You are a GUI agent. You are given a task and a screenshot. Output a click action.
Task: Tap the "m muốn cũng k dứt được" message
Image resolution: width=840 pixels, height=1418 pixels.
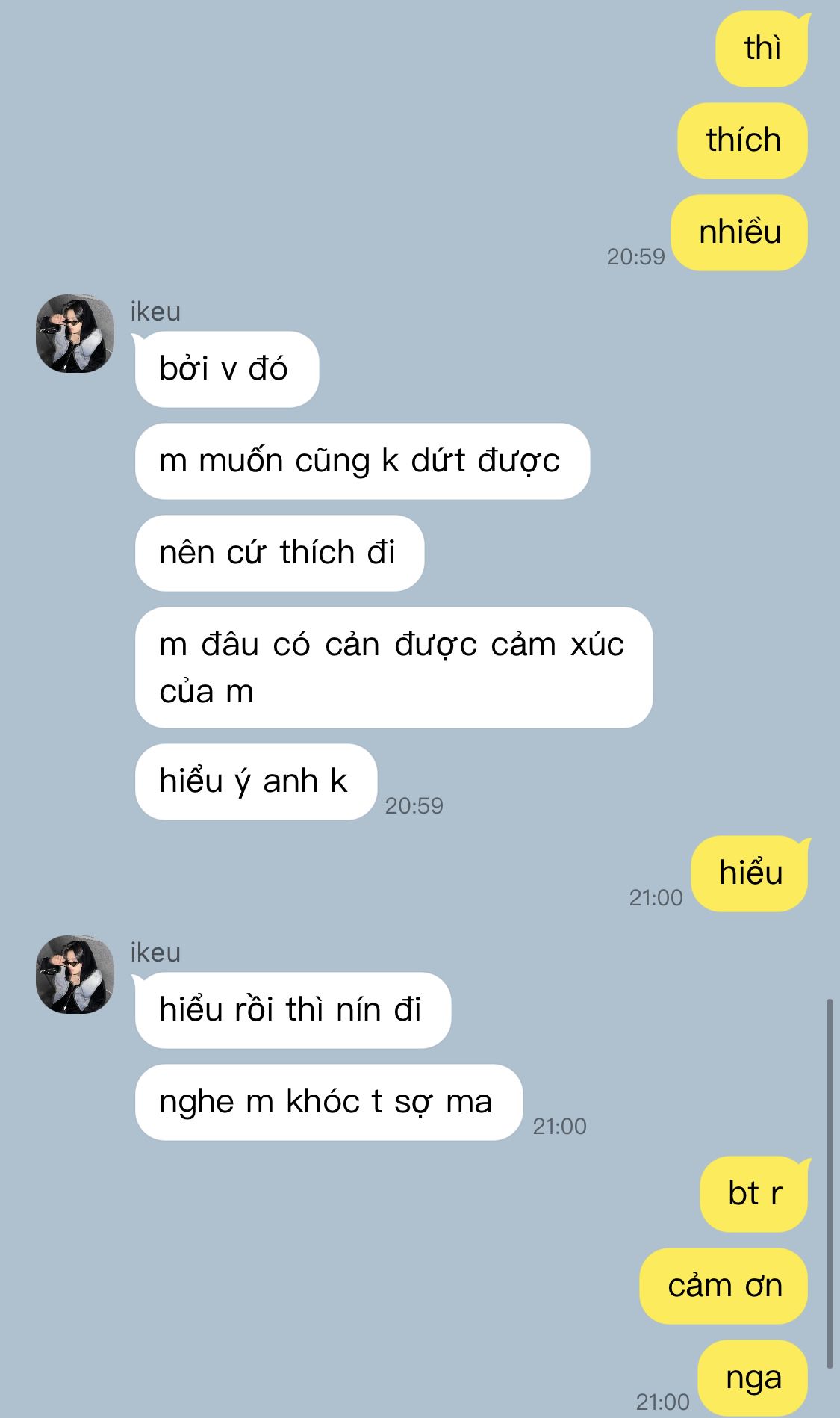362,461
